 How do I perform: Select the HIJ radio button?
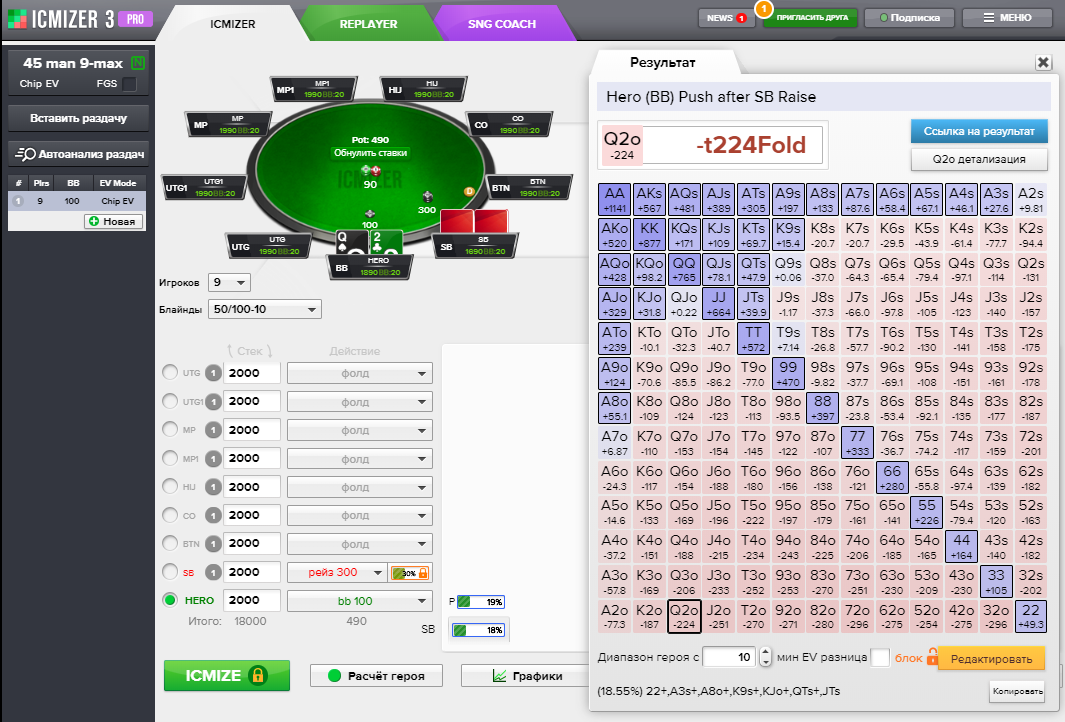click(x=170, y=486)
